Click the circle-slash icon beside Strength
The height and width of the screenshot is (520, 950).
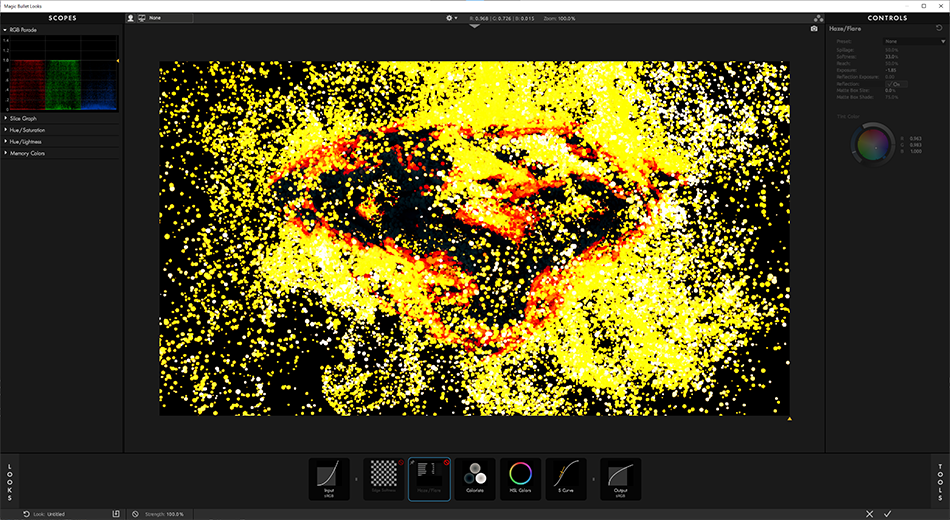[x=135, y=514]
